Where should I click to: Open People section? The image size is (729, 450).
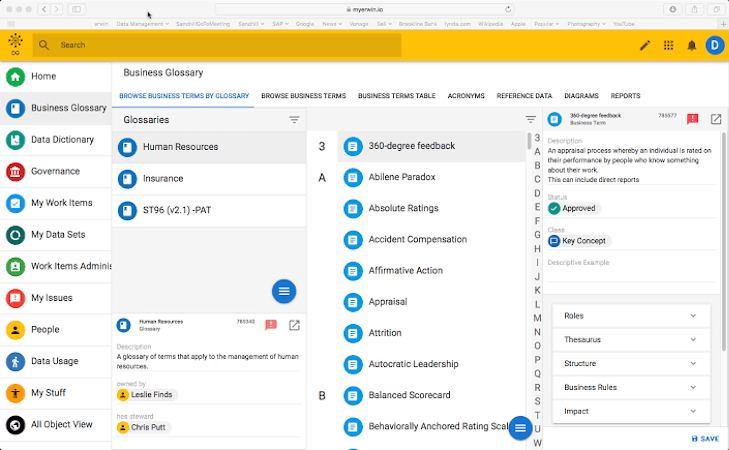click(x=56, y=329)
